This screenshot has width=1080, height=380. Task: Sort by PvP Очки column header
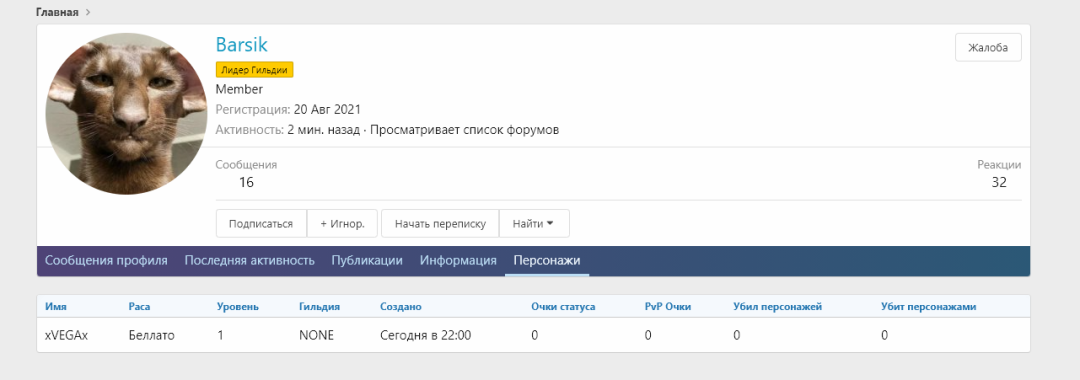(667, 307)
